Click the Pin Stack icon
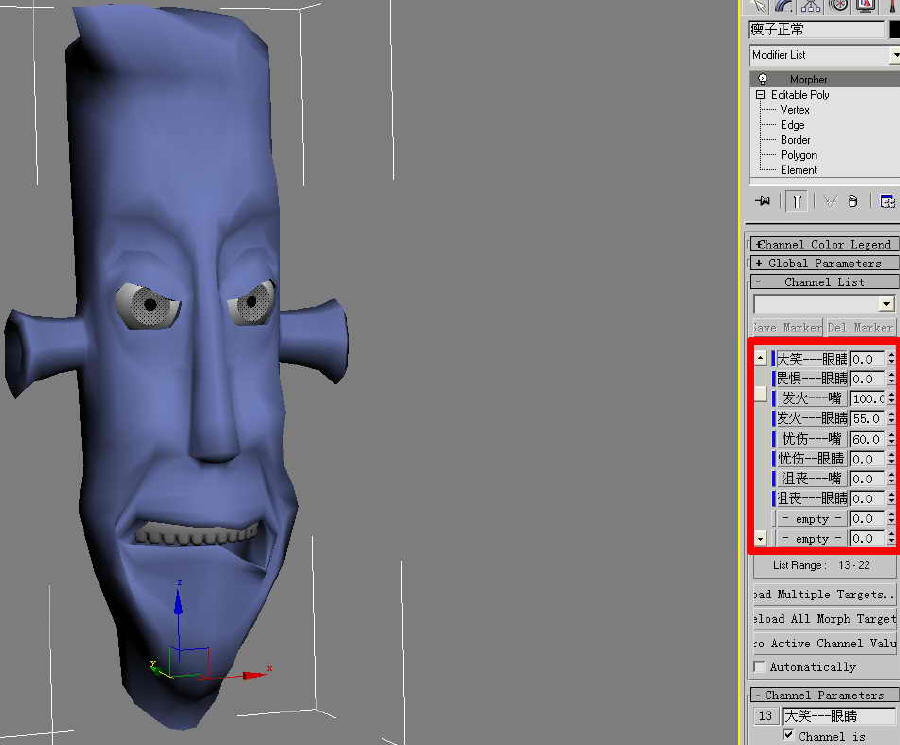The height and width of the screenshot is (745, 900). [763, 201]
